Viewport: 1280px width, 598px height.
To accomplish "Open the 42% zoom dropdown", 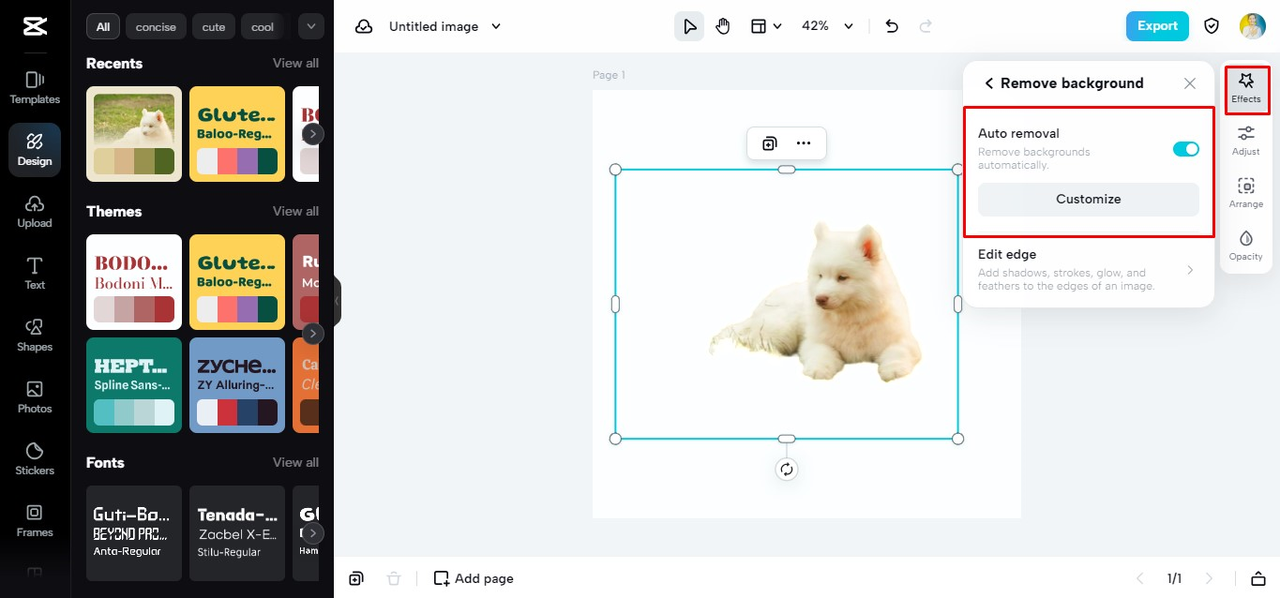I will (x=828, y=27).
